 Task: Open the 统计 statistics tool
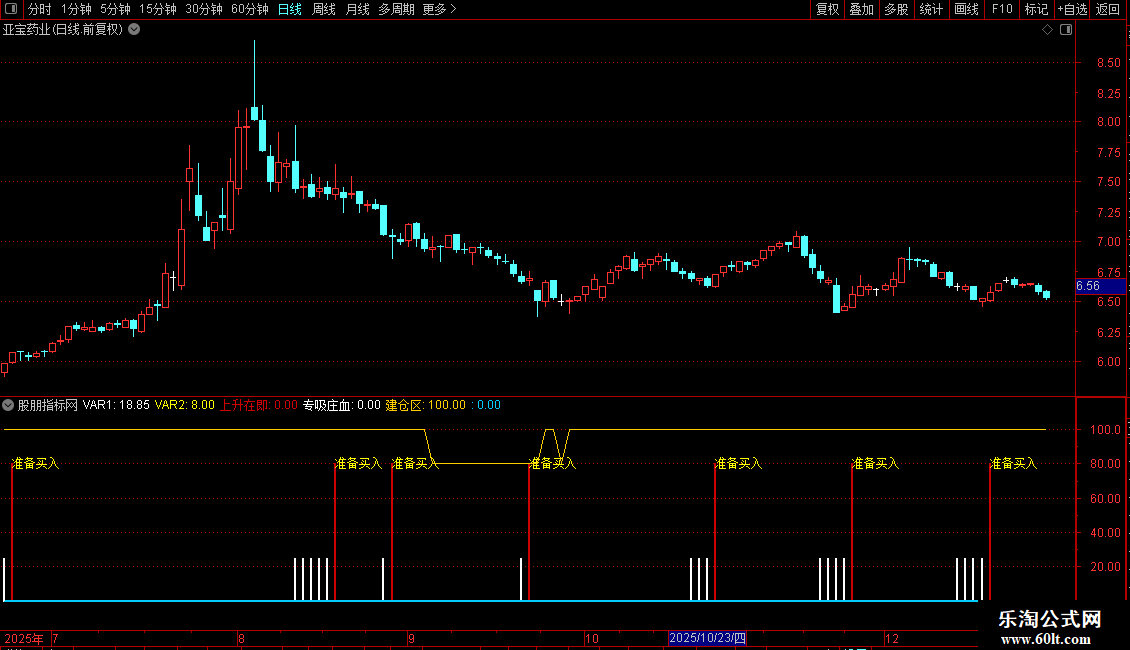931,9
